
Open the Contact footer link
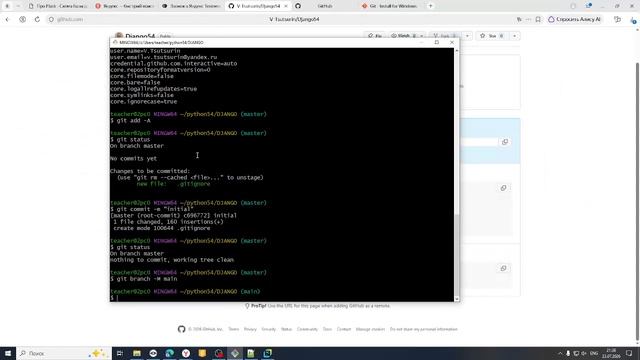pyautogui.click(x=344, y=329)
